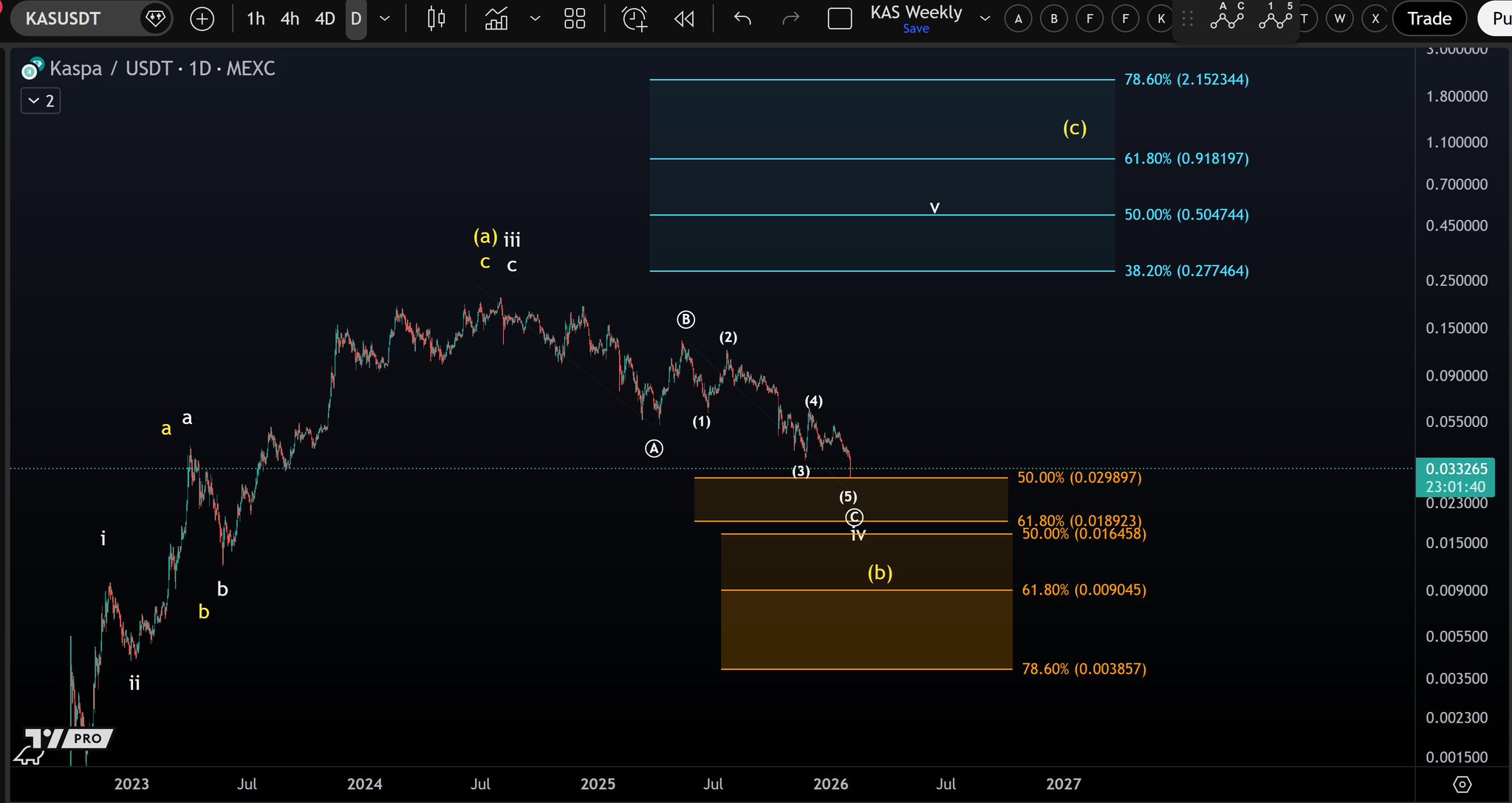Start bar replay mode

[685, 18]
